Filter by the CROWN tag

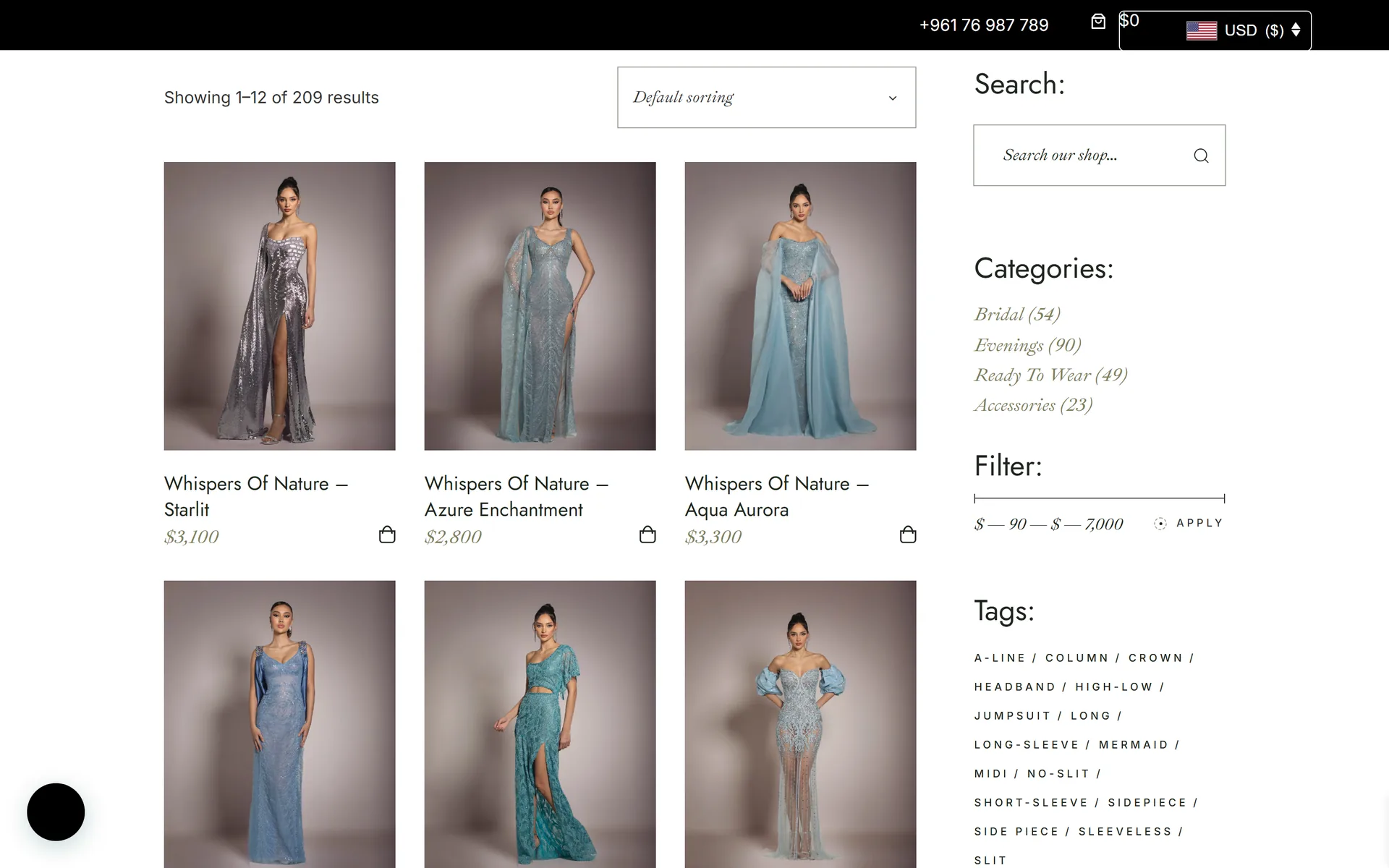tap(1155, 658)
